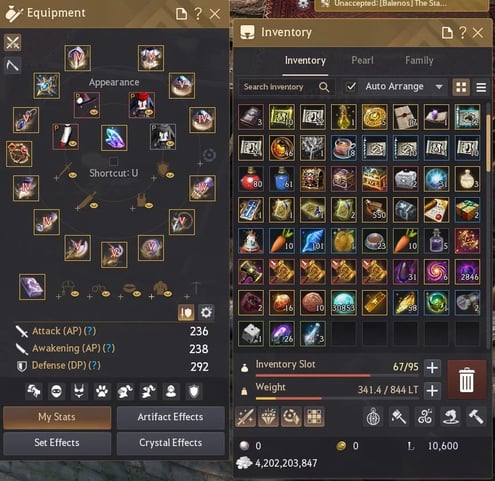Open Artifact Effects
Viewport: 495px width, 481px height.
(170, 417)
